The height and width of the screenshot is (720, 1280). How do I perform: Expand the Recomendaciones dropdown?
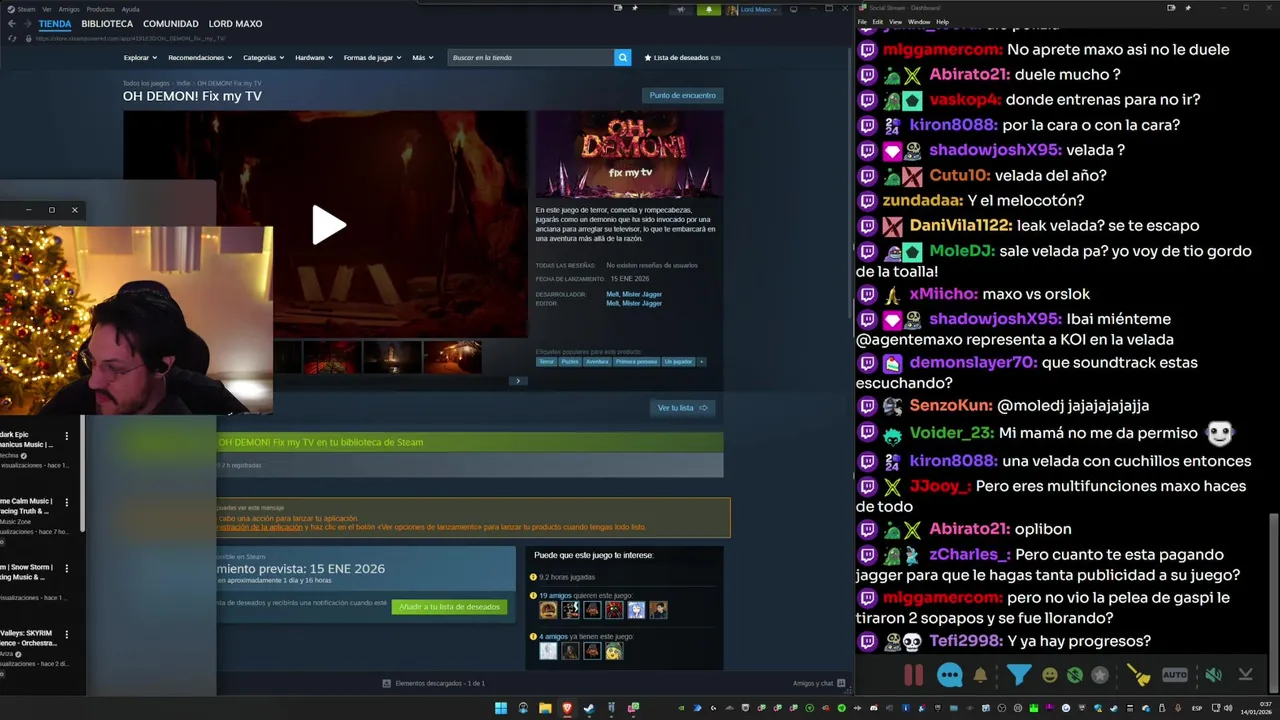click(199, 58)
